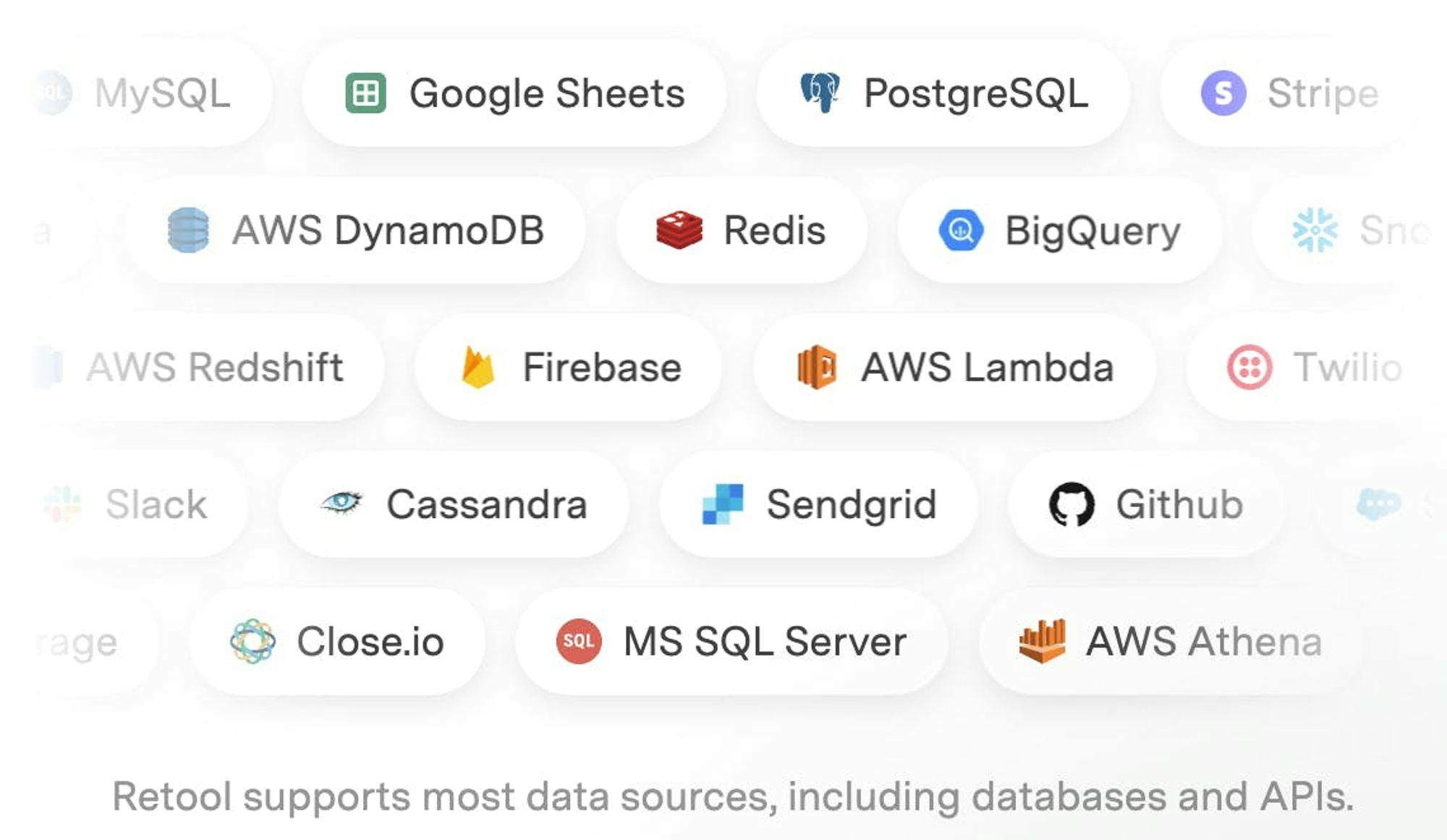
Task: Click the Sendgrid blue squares icon
Action: (x=722, y=504)
